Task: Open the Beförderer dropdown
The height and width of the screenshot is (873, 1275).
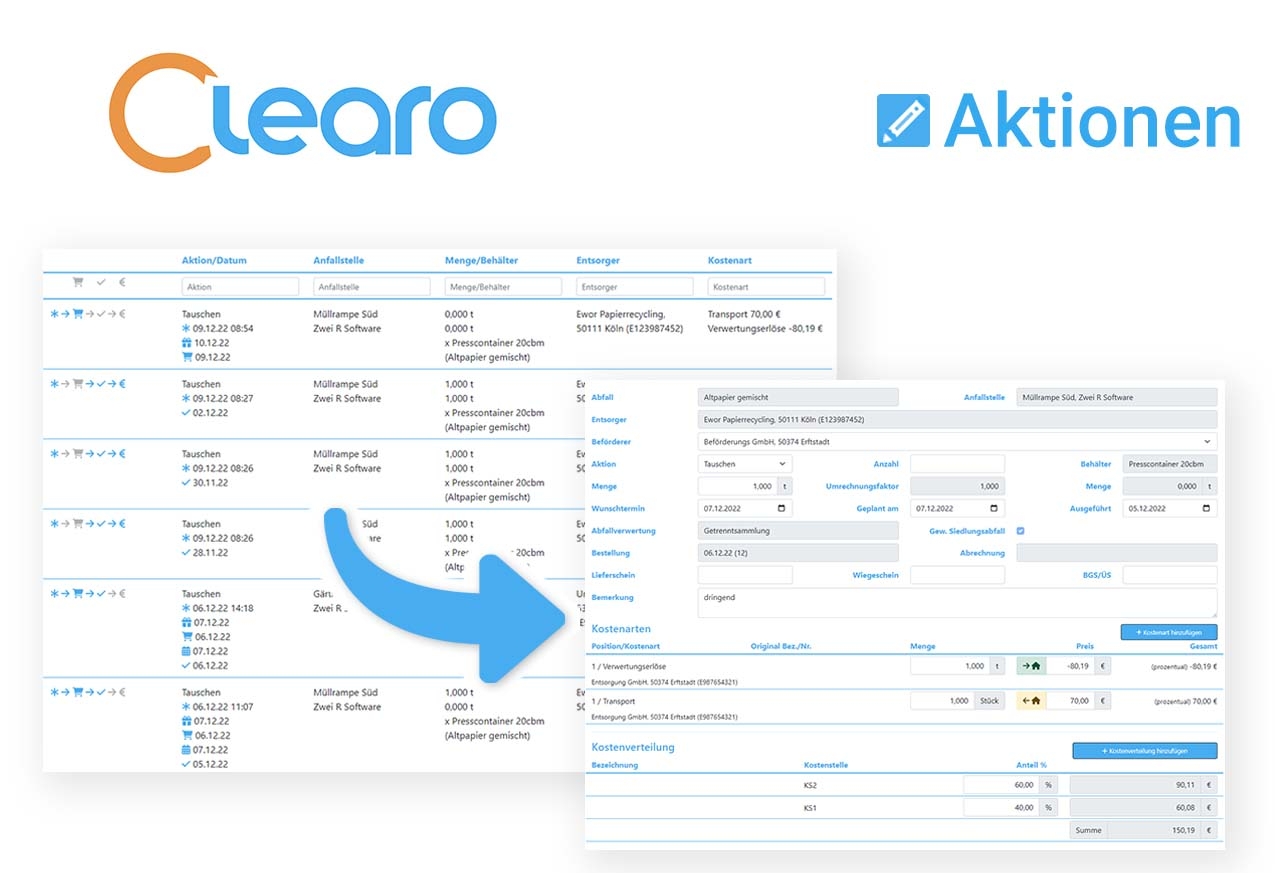Action: click(957, 441)
